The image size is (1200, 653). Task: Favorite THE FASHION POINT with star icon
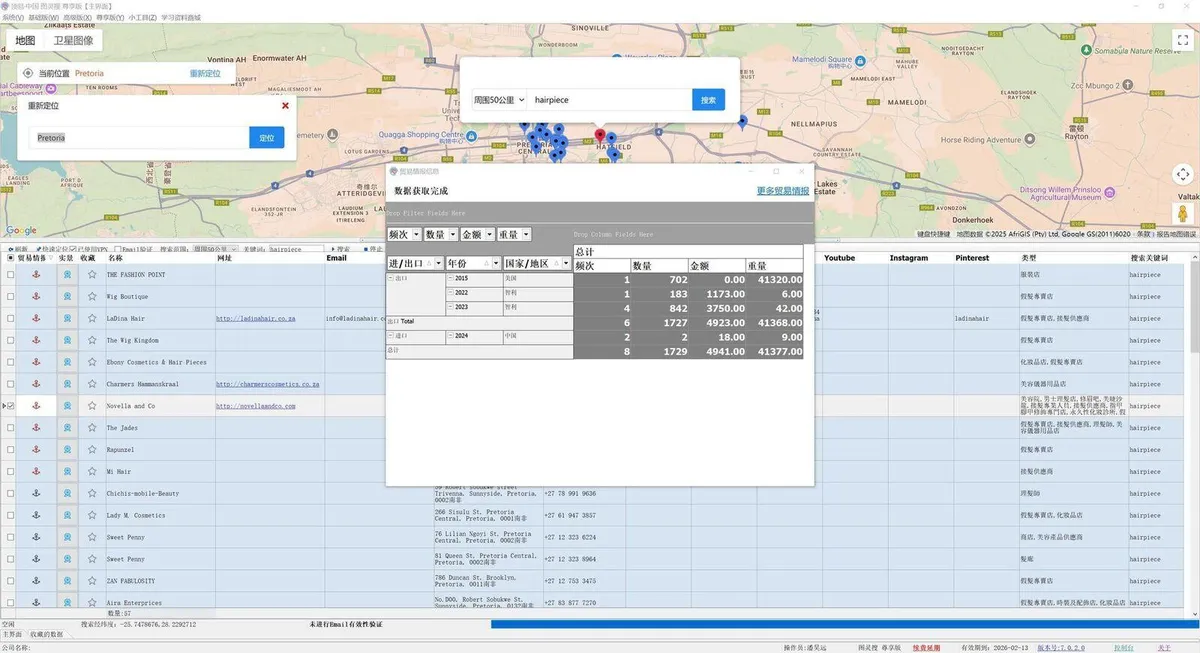coord(91,274)
